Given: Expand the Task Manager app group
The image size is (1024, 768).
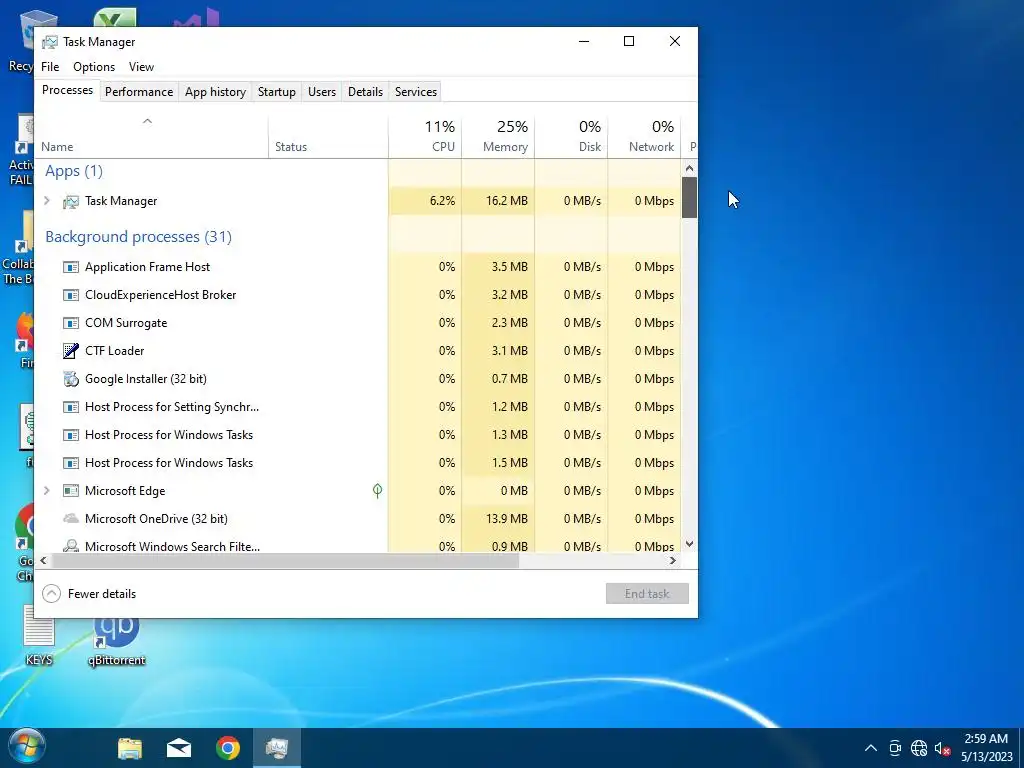Looking at the screenshot, I should point(47,200).
